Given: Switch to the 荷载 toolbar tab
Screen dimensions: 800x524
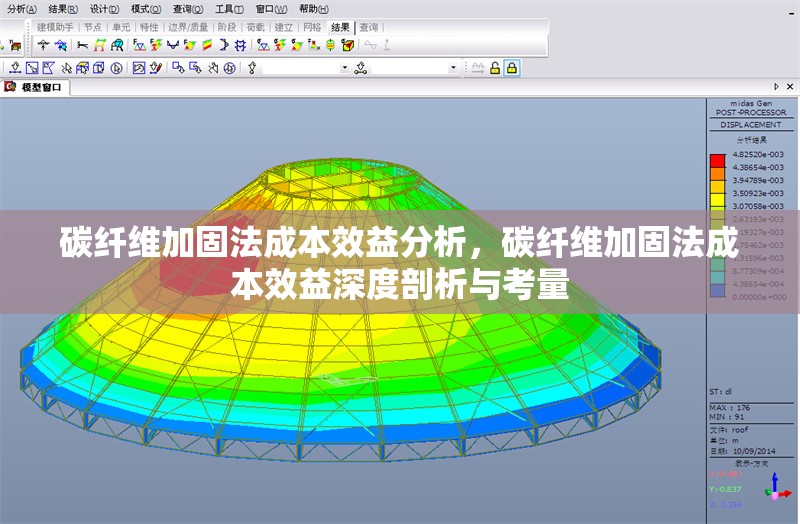Looking at the screenshot, I should coord(255,27).
